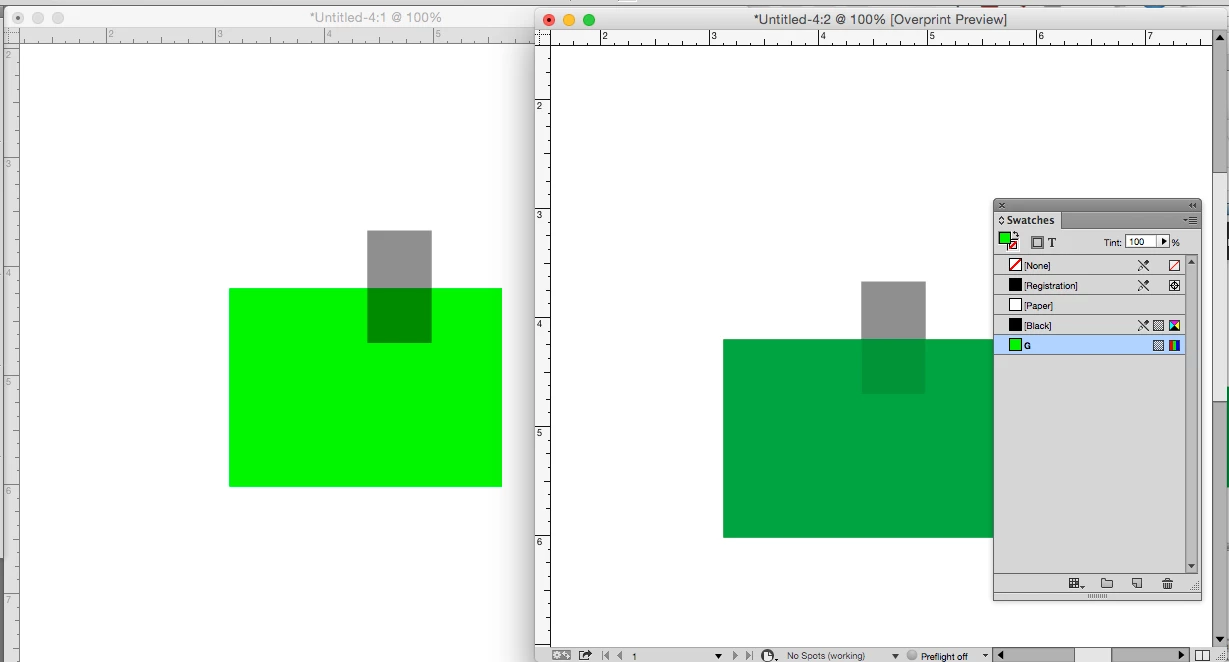Close the Swatches panel
The width and height of the screenshot is (1229, 662).
click(x=1002, y=205)
